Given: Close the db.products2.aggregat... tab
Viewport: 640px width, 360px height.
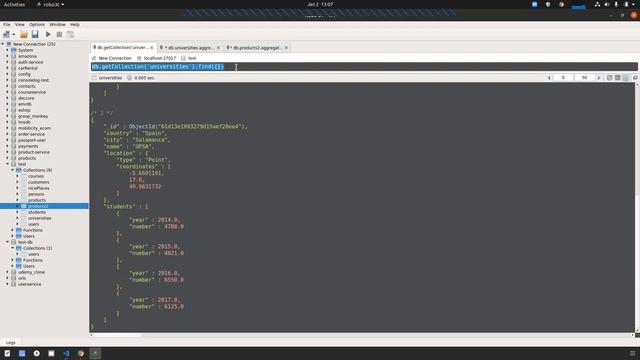Looking at the screenshot, I should (286, 48).
